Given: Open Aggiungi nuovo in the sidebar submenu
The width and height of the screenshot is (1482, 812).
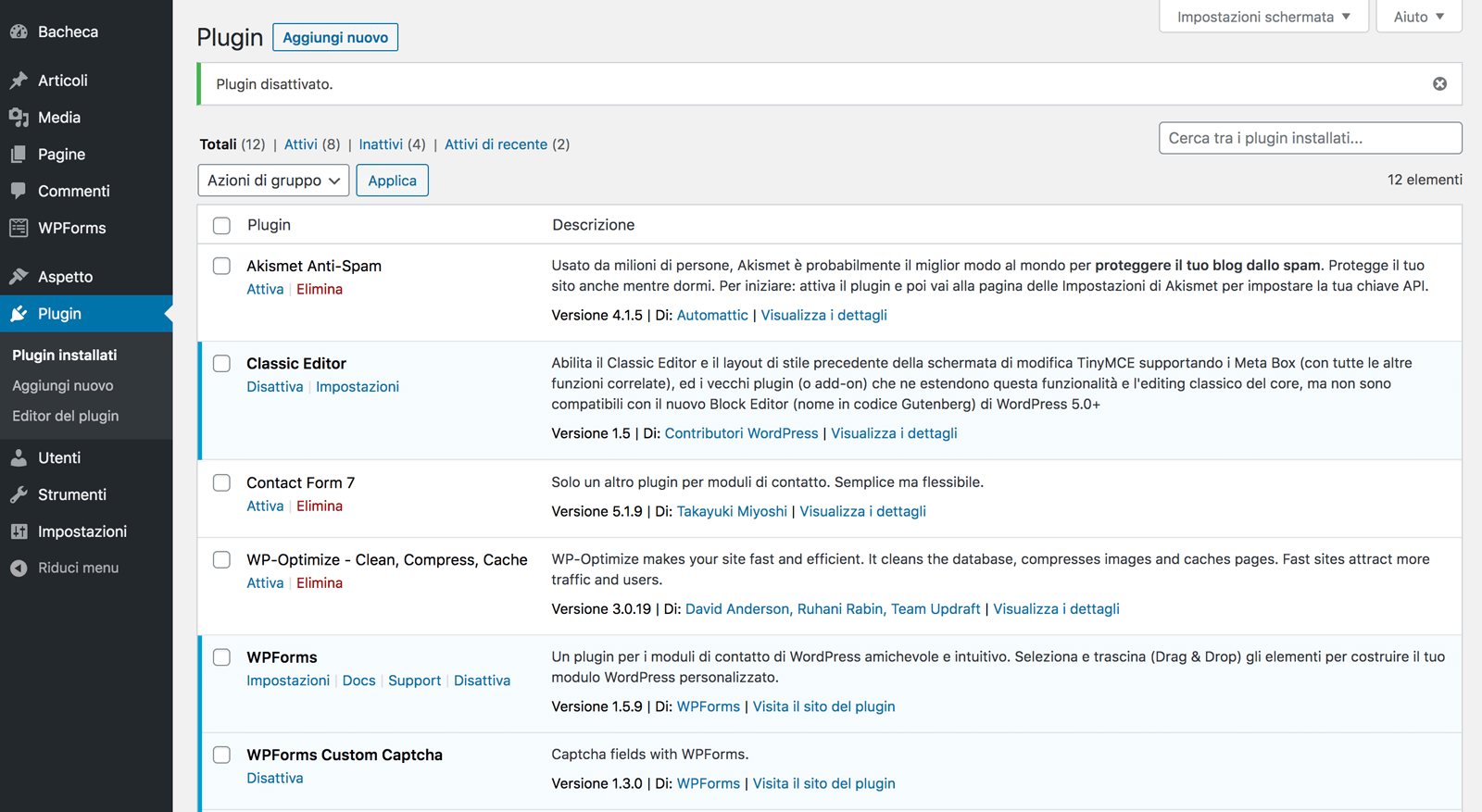Looking at the screenshot, I should [63, 386].
